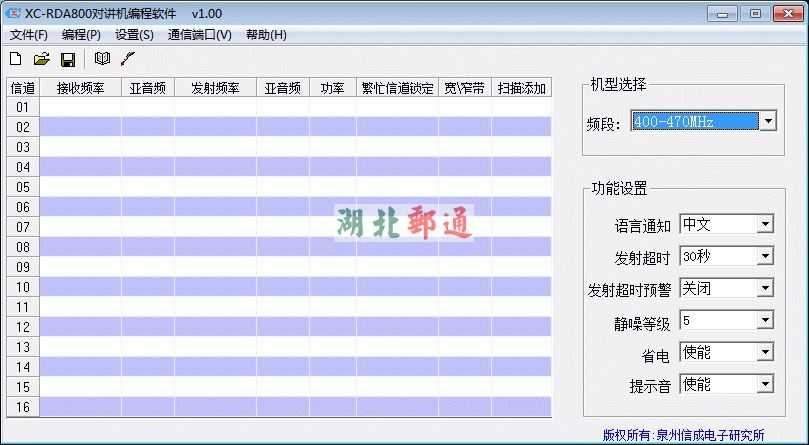
Task: Click the Open file folder icon
Action: point(41,60)
